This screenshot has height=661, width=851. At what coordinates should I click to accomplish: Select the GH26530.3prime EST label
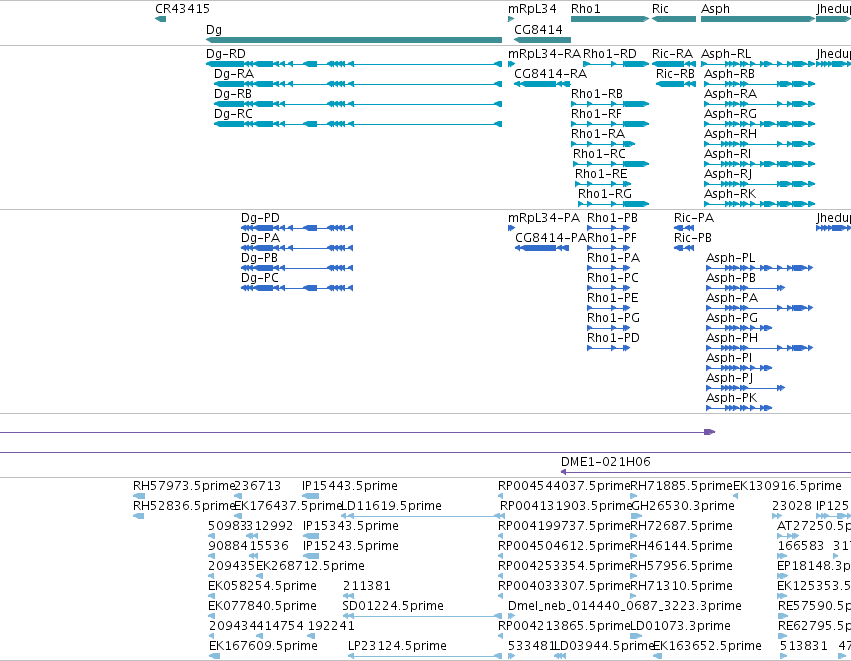click(x=684, y=506)
